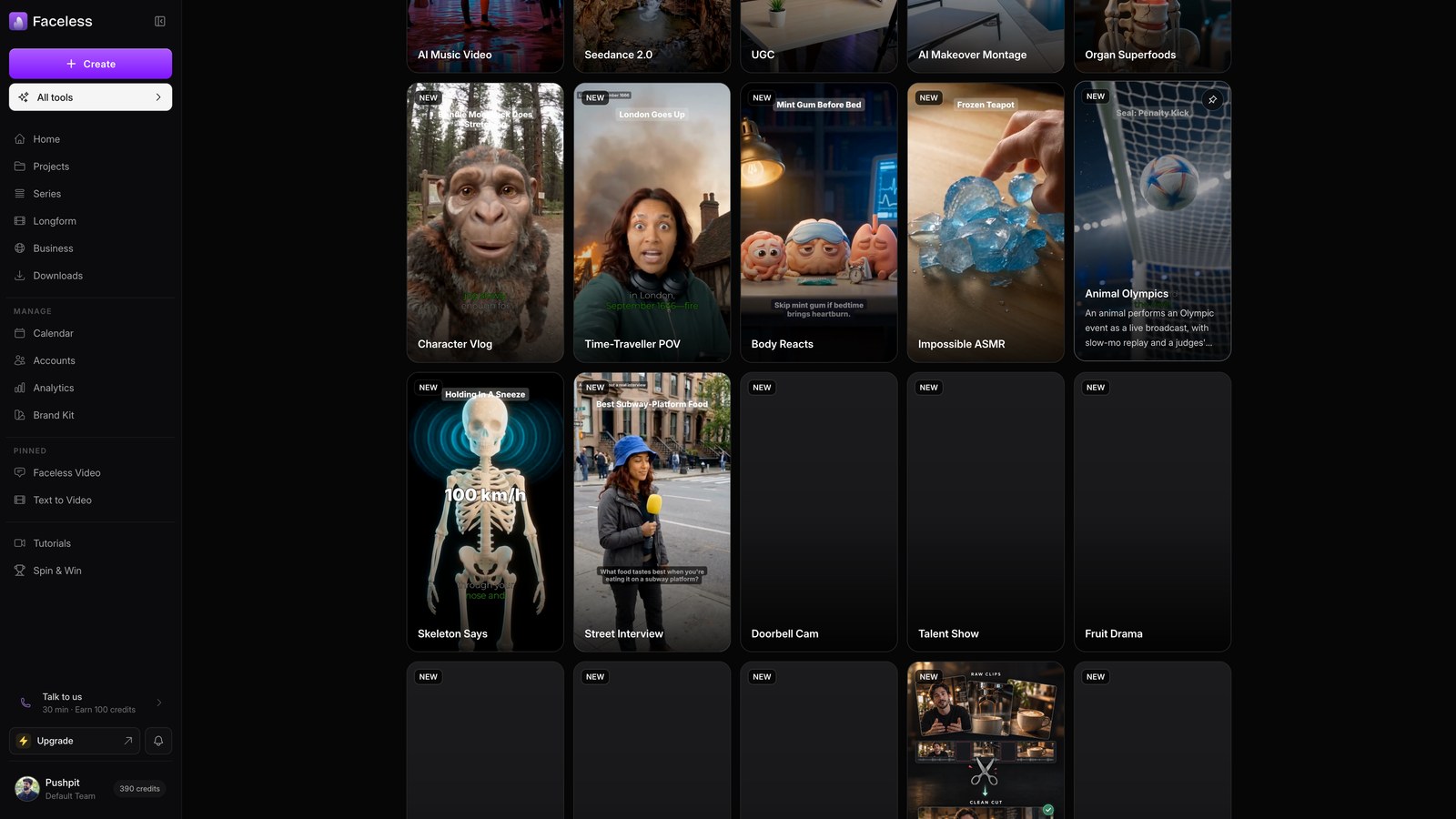Open the raw clips Clean Cut template
Image resolution: width=1456 pixels, height=819 pixels.
coord(986,741)
